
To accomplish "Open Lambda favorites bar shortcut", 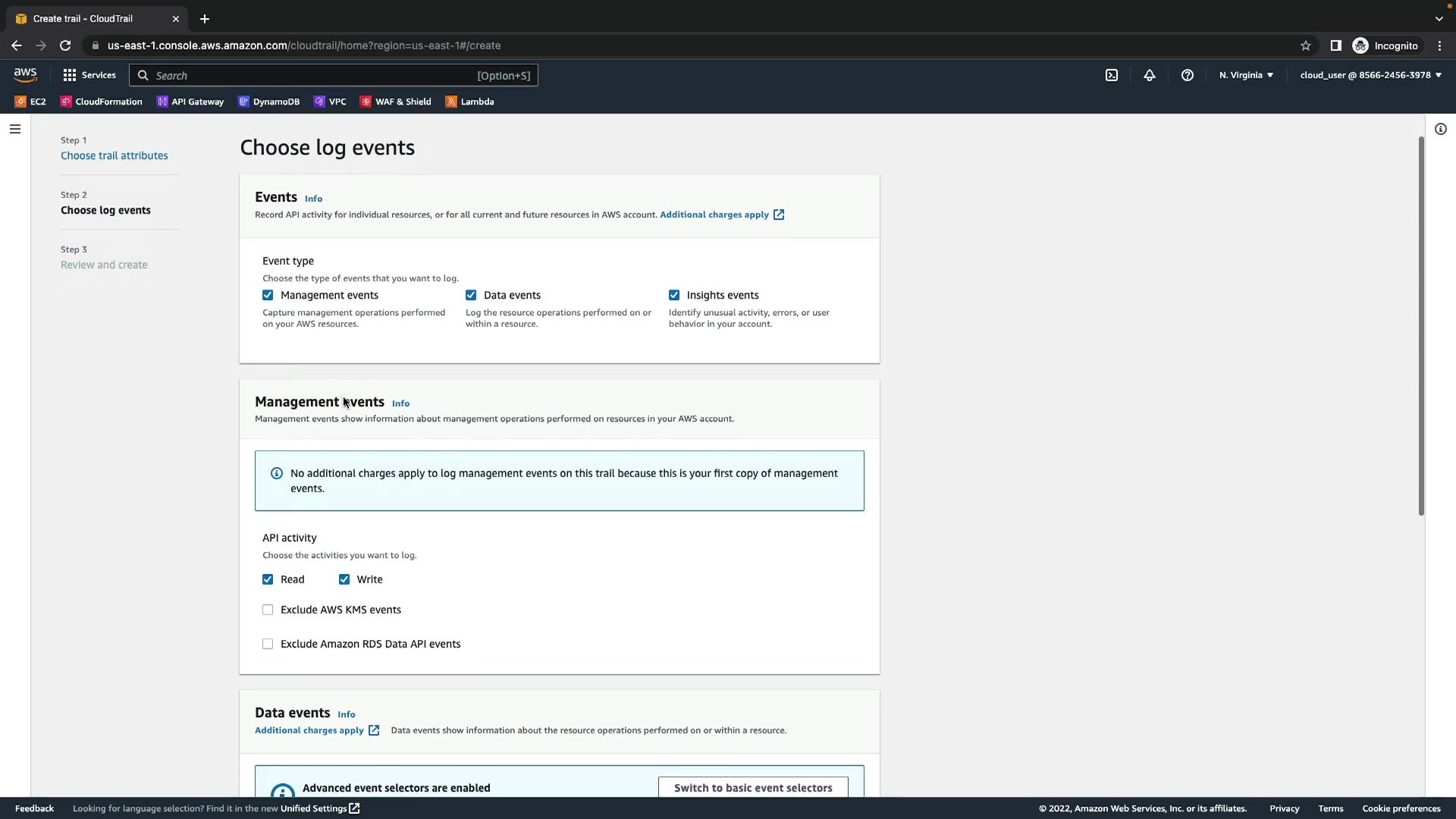I will tap(469, 102).
